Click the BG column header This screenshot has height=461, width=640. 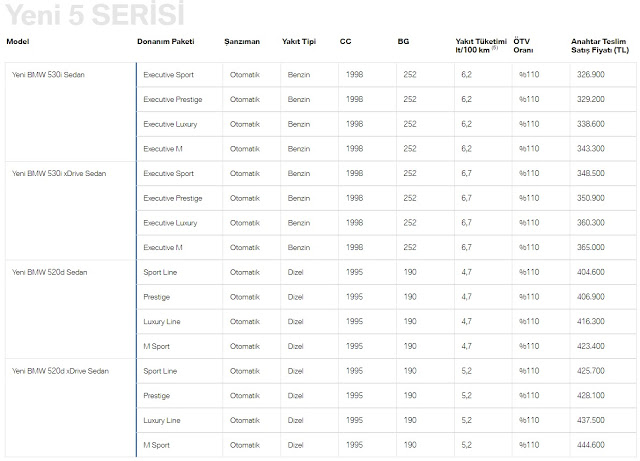(x=402, y=44)
